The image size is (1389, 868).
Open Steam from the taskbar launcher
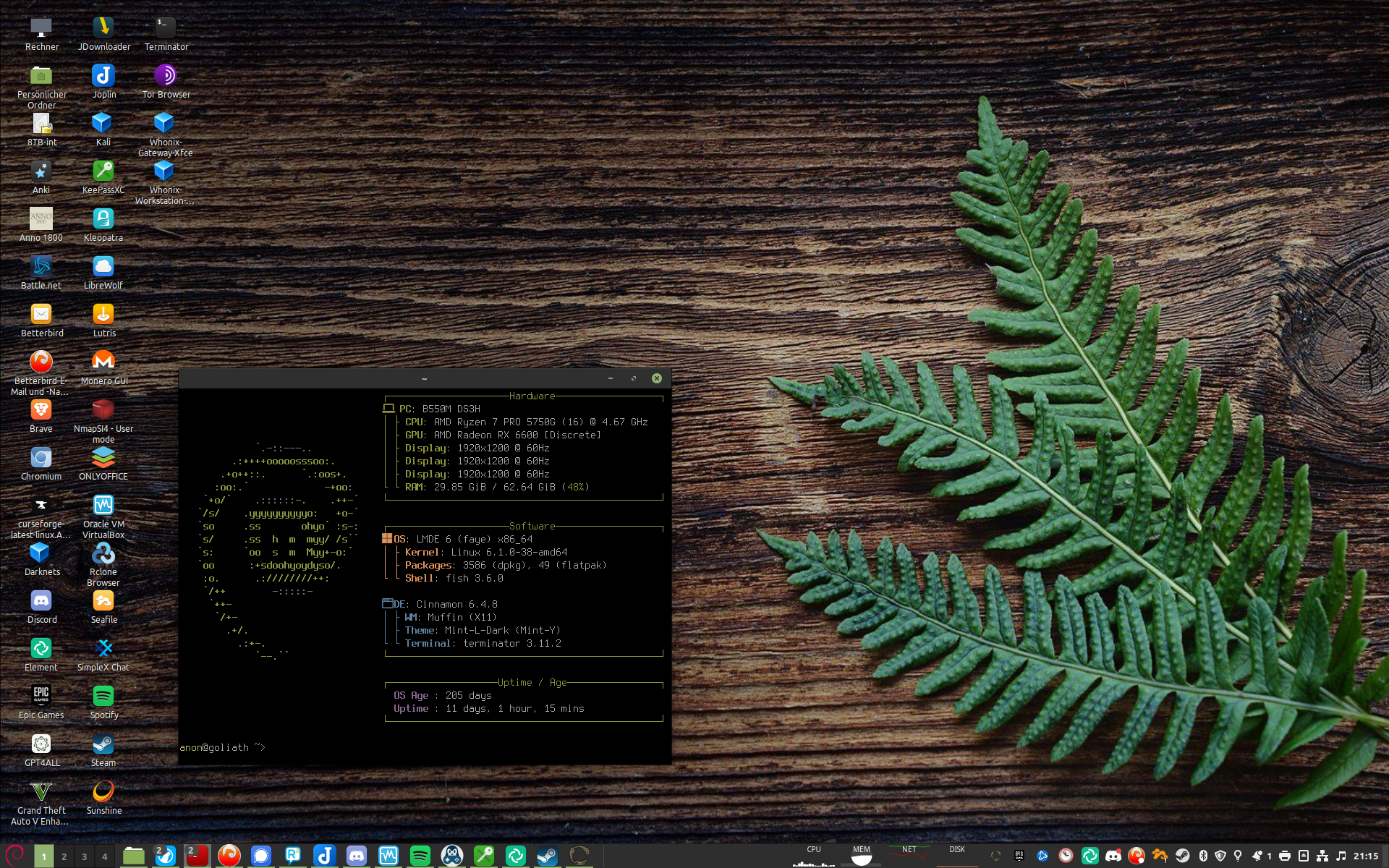coord(547,856)
